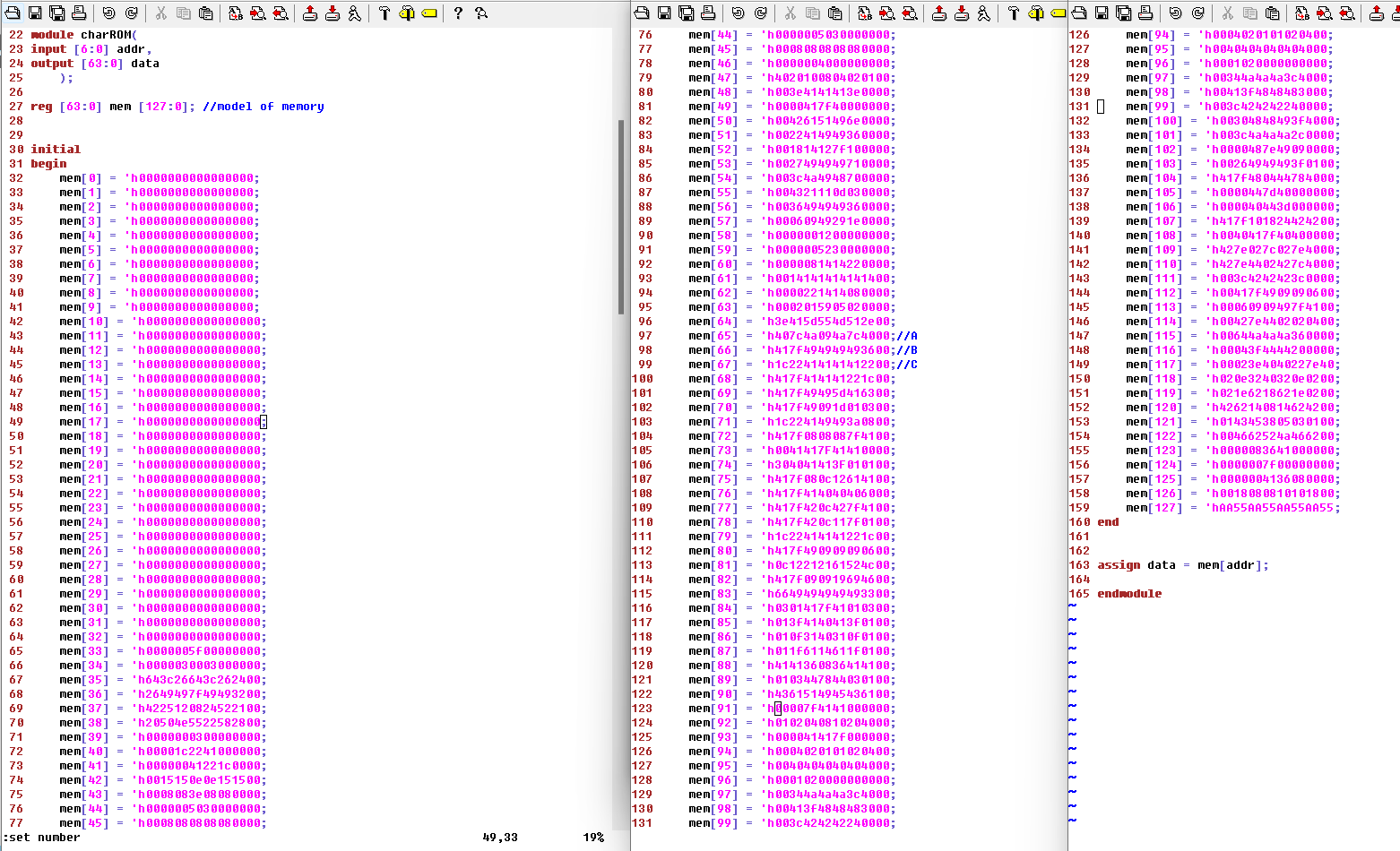Click the '//model of memory' comment text

tap(263, 107)
